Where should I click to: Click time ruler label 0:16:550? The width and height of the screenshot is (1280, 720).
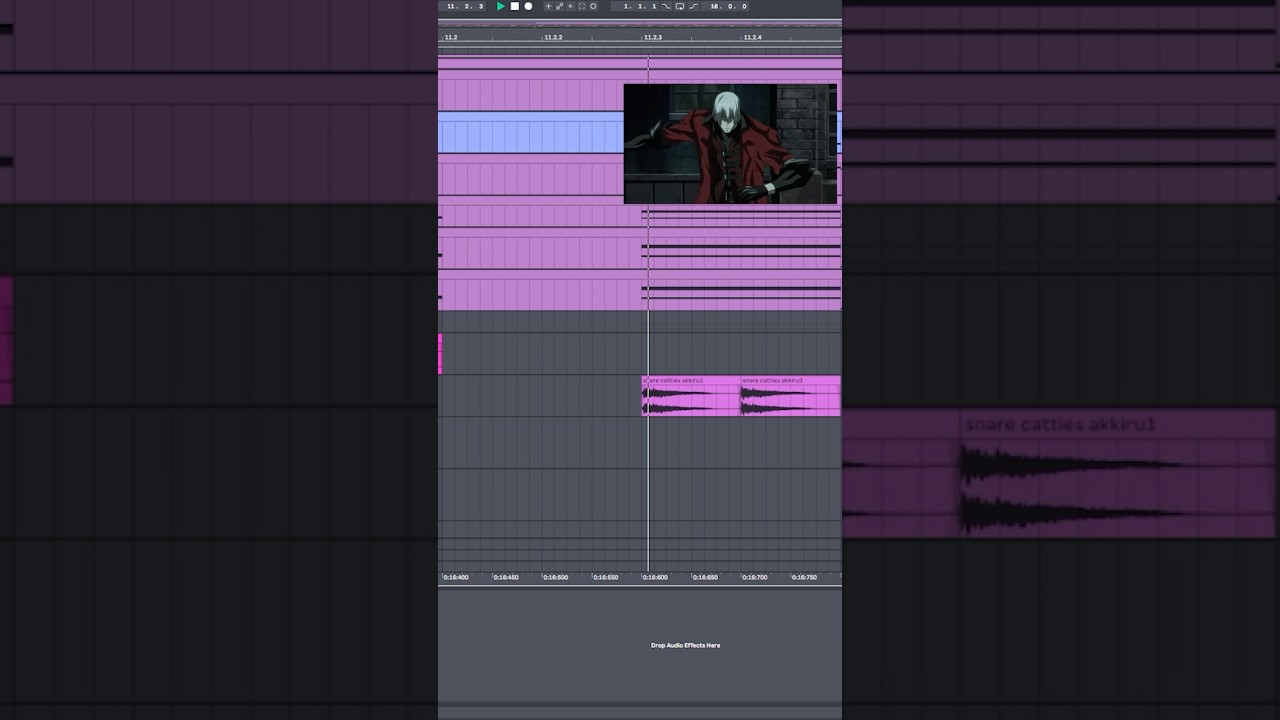coord(605,577)
